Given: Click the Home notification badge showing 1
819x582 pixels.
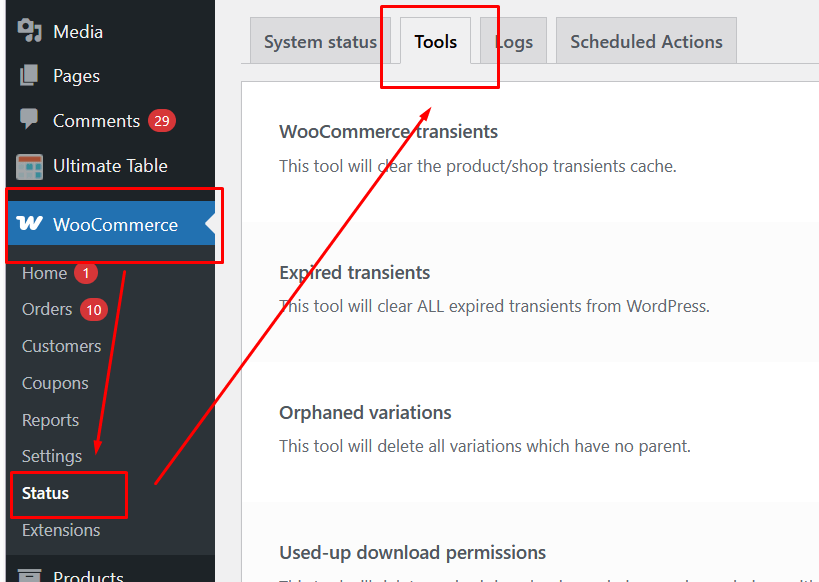Looking at the screenshot, I should click(x=85, y=272).
